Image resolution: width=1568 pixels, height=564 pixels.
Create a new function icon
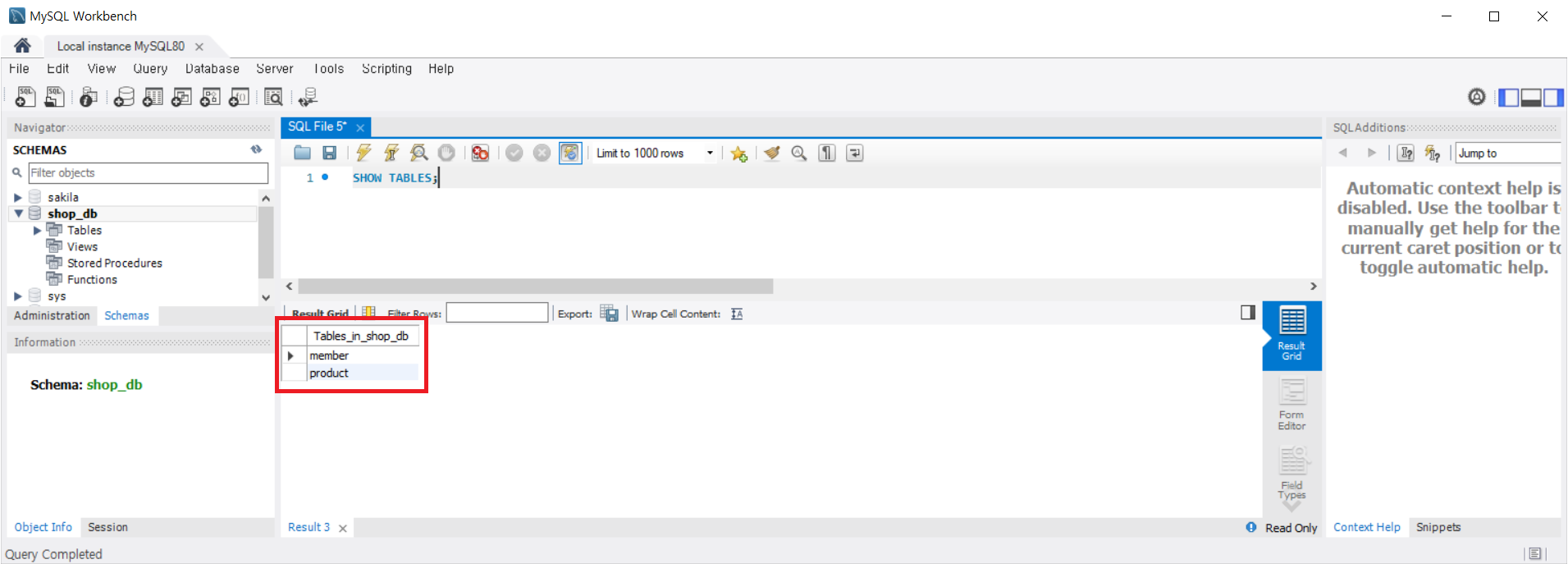point(239,97)
